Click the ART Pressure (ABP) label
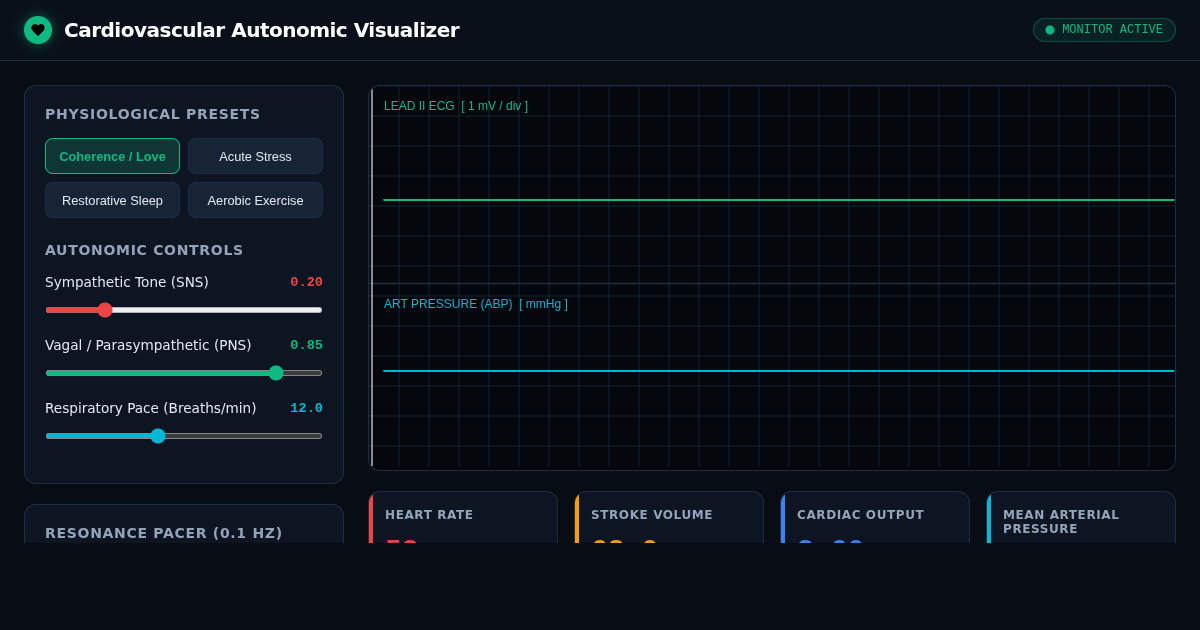1200x630 pixels. pyautogui.click(x=476, y=304)
